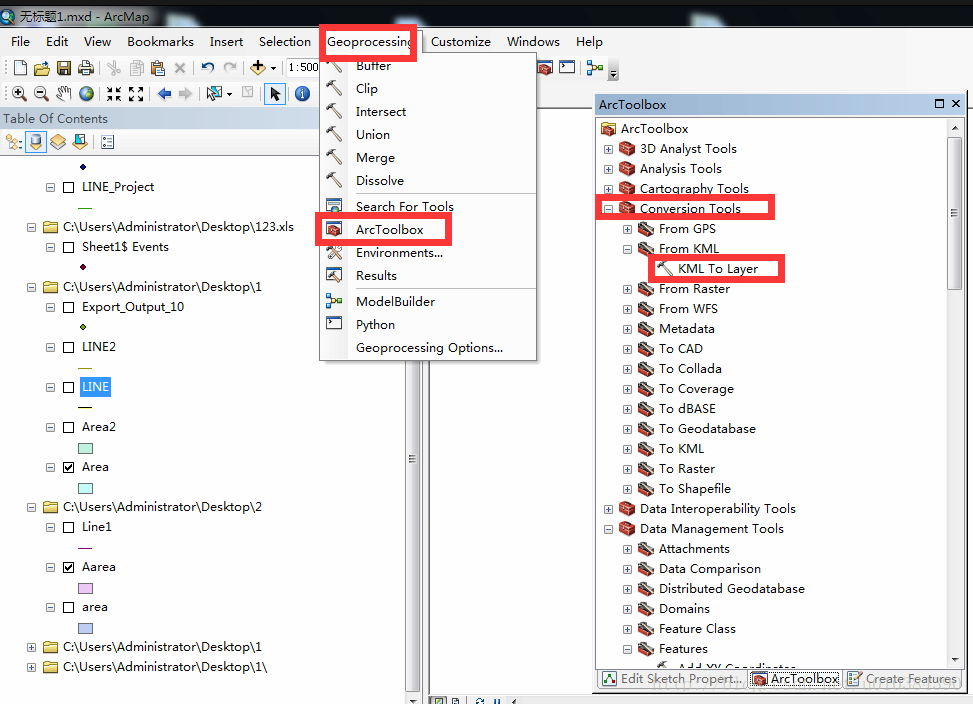Switch to List By Drawing Order view
This screenshot has width=973, height=704.
tap(12, 143)
